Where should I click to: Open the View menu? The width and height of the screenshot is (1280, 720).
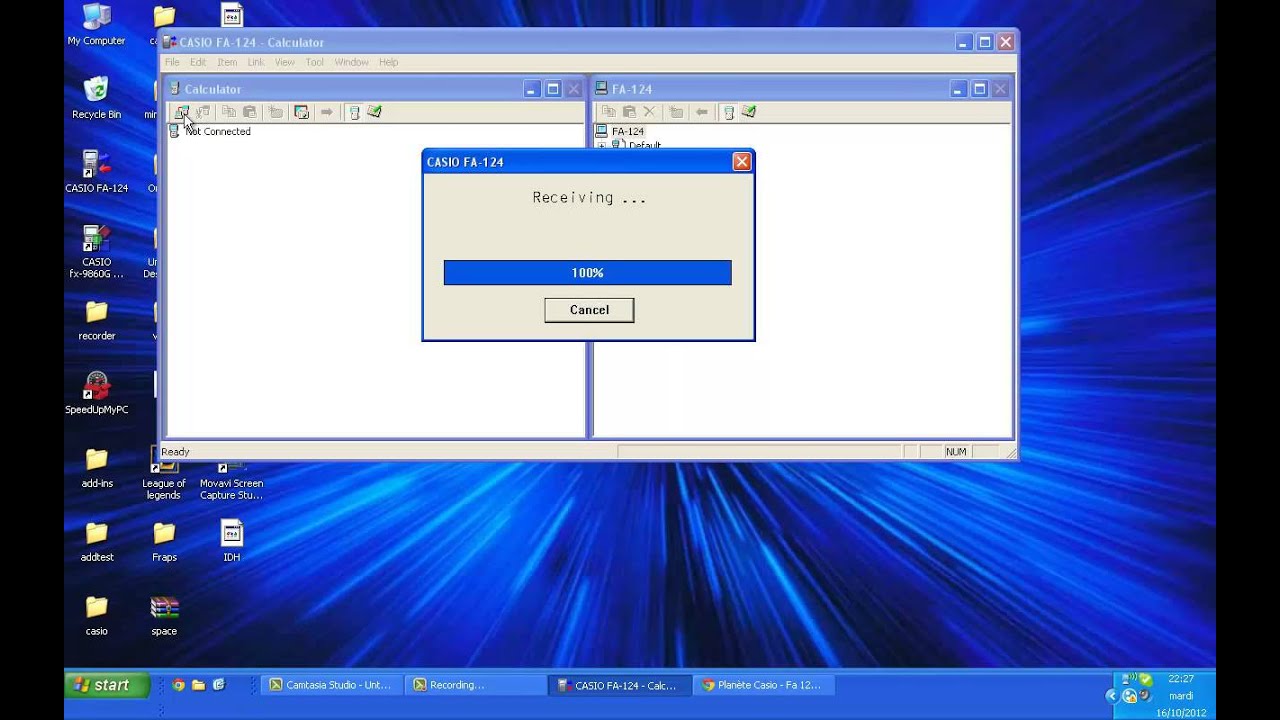click(x=285, y=62)
